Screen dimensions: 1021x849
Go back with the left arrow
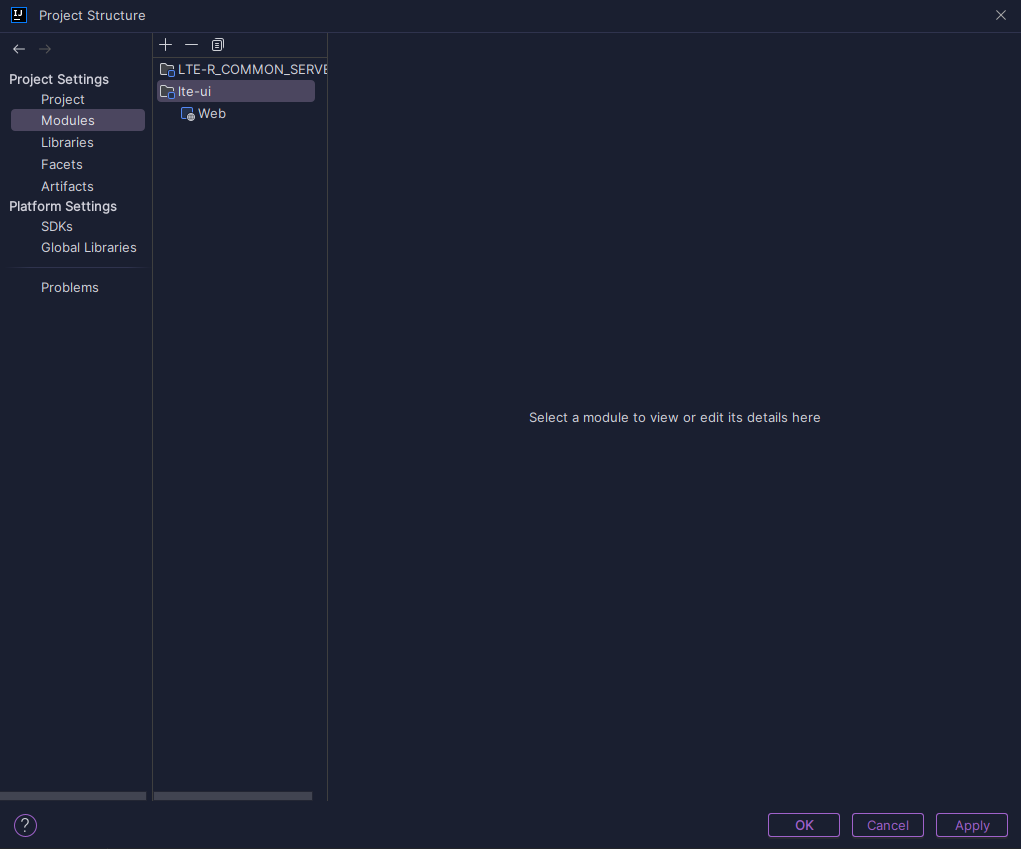[x=19, y=49]
